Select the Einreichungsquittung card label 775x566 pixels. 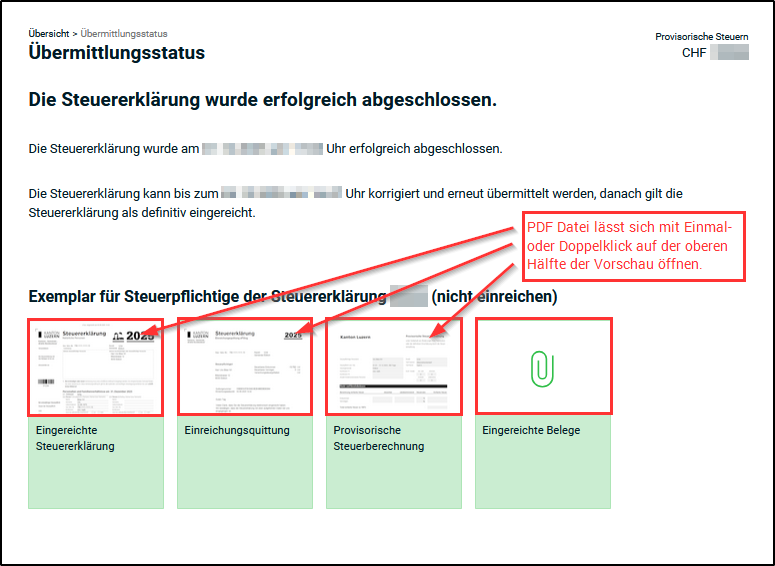[237, 430]
